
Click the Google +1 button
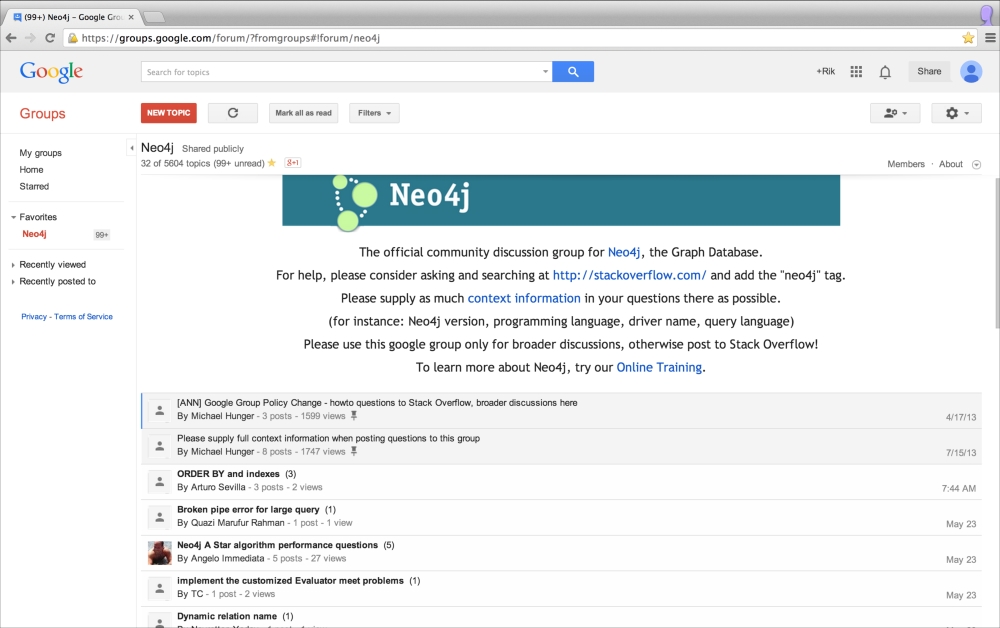point(293,163)
